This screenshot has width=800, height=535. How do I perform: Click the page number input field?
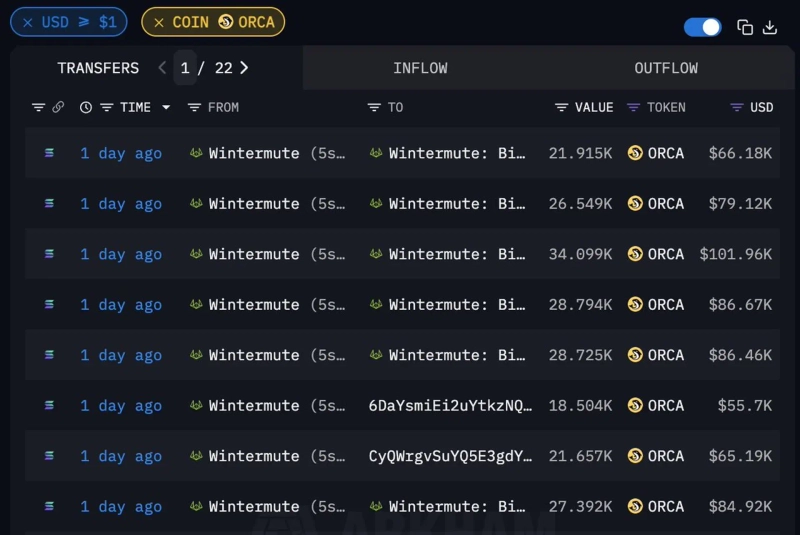coord(185,68)
